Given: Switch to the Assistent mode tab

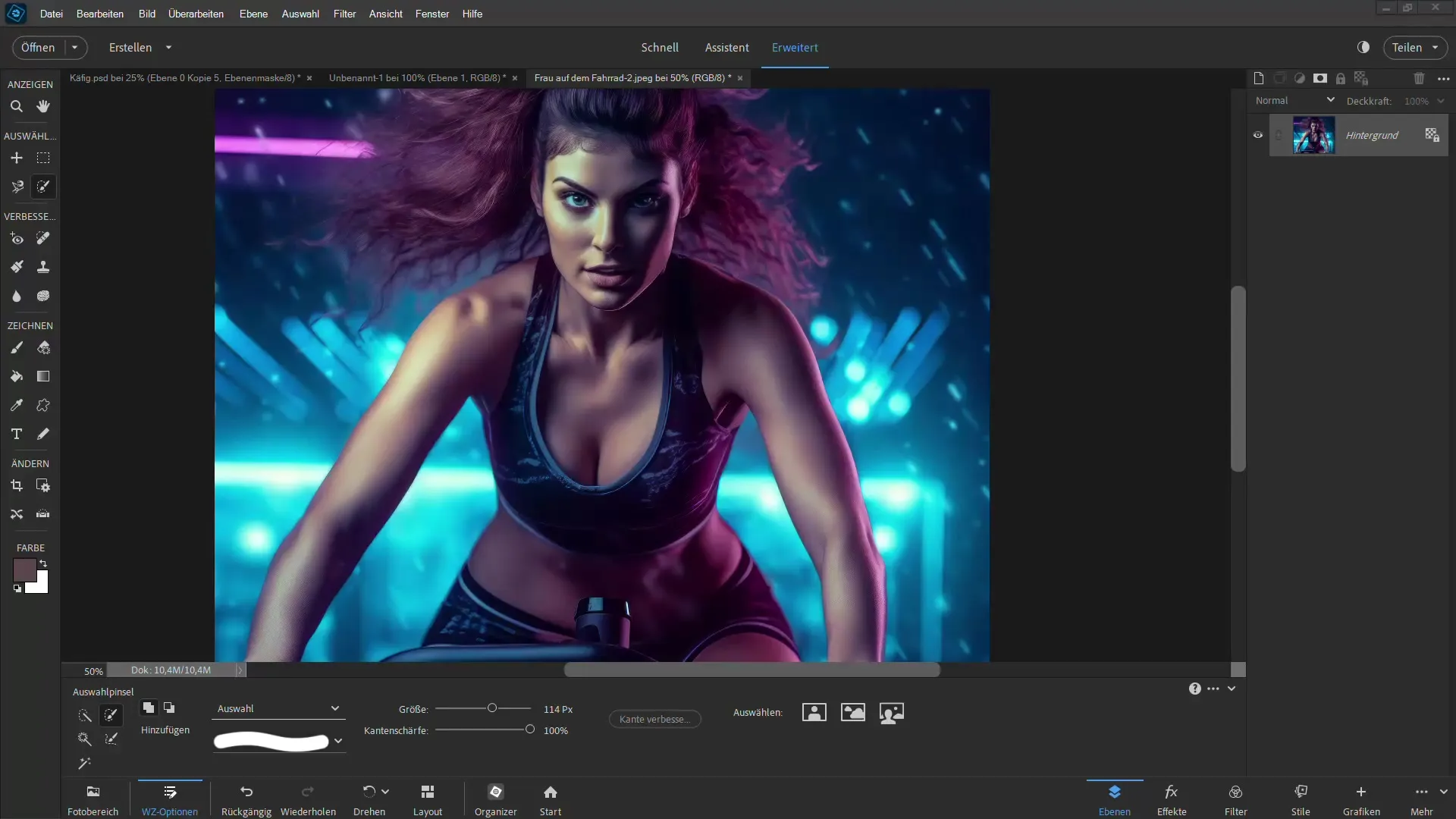Looking at the screenshot, I should (x=726, y=47).
